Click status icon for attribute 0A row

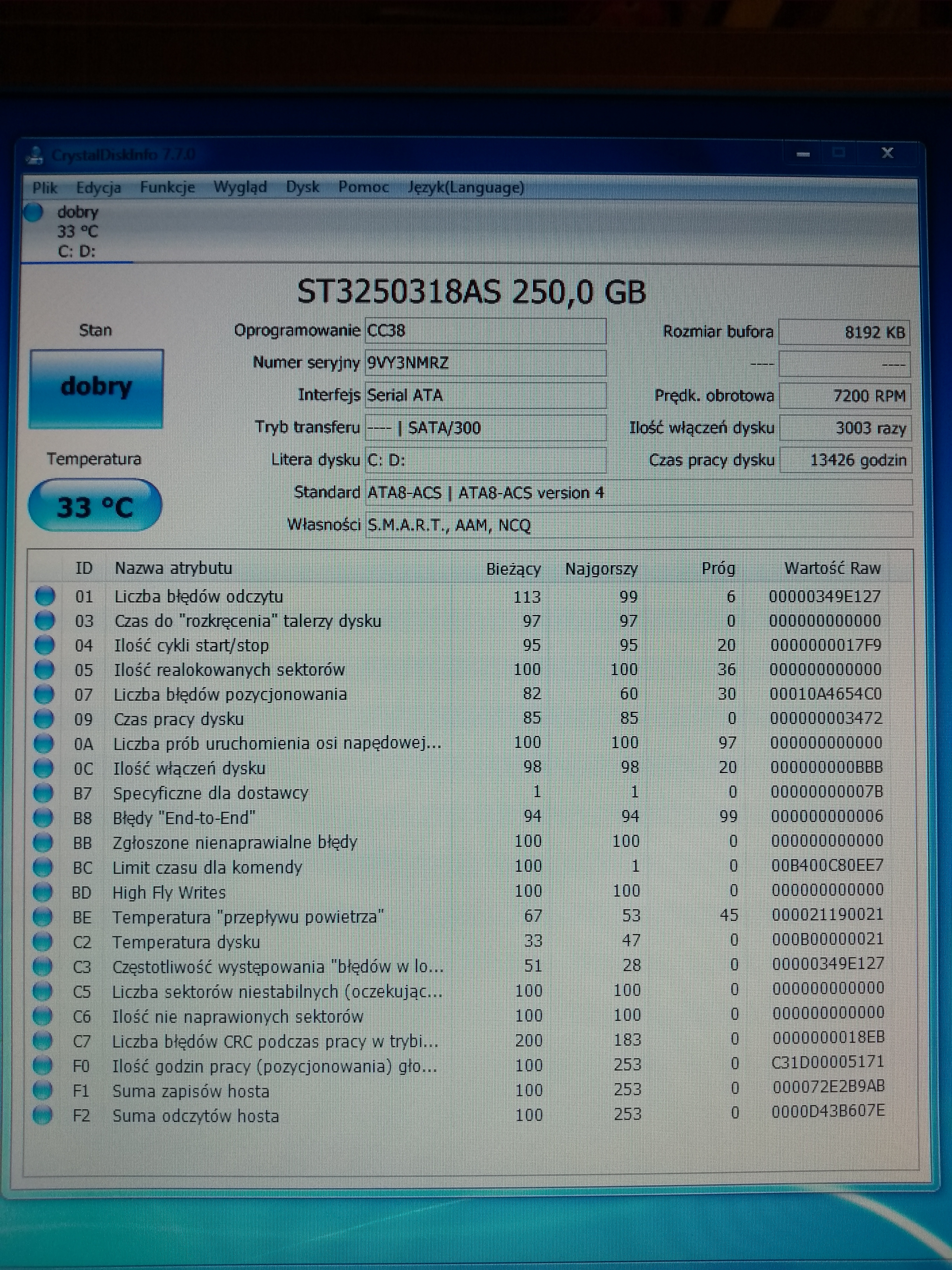43,744
